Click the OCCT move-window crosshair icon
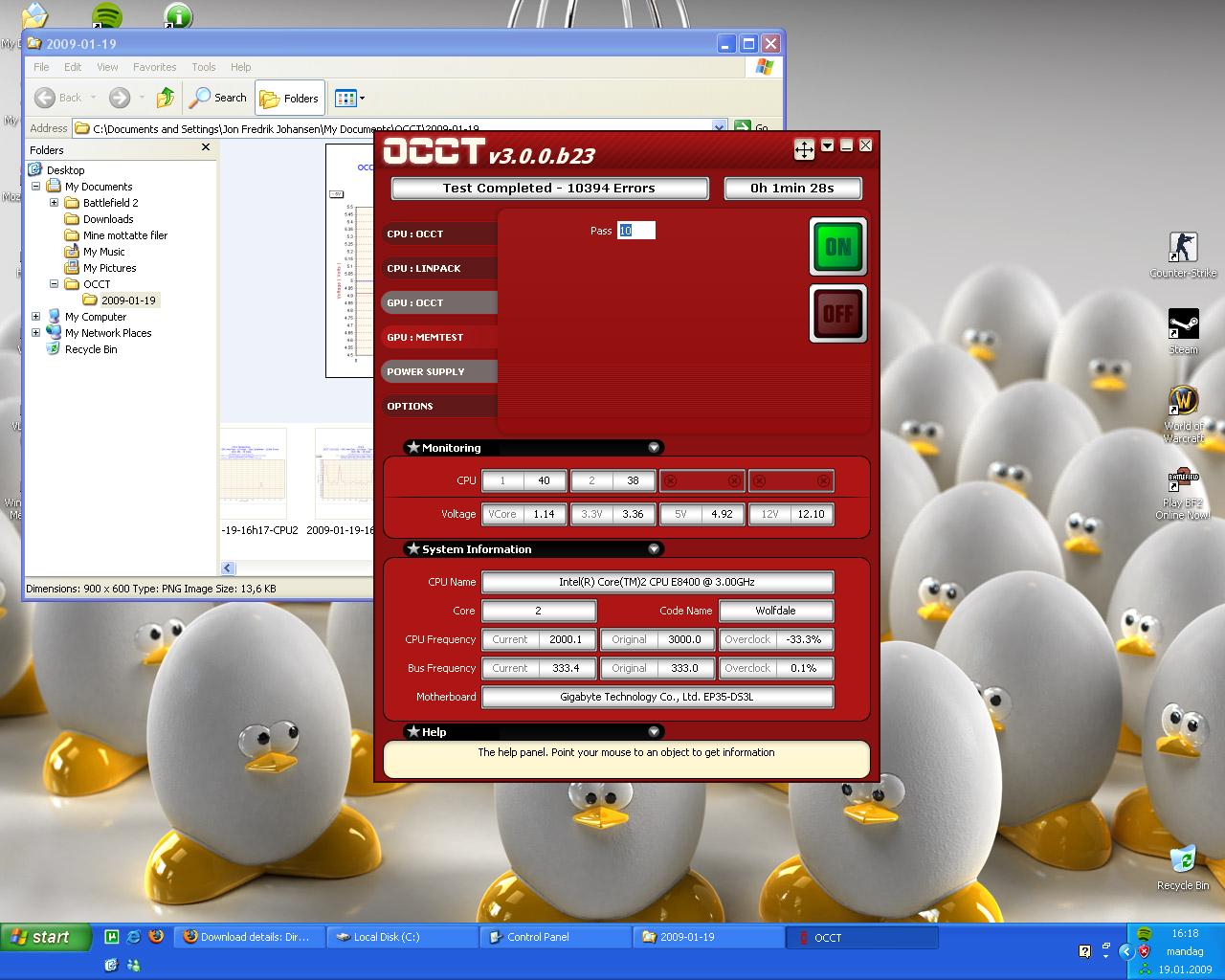This screenshot has width=1225, height=980. pos(804,148)
